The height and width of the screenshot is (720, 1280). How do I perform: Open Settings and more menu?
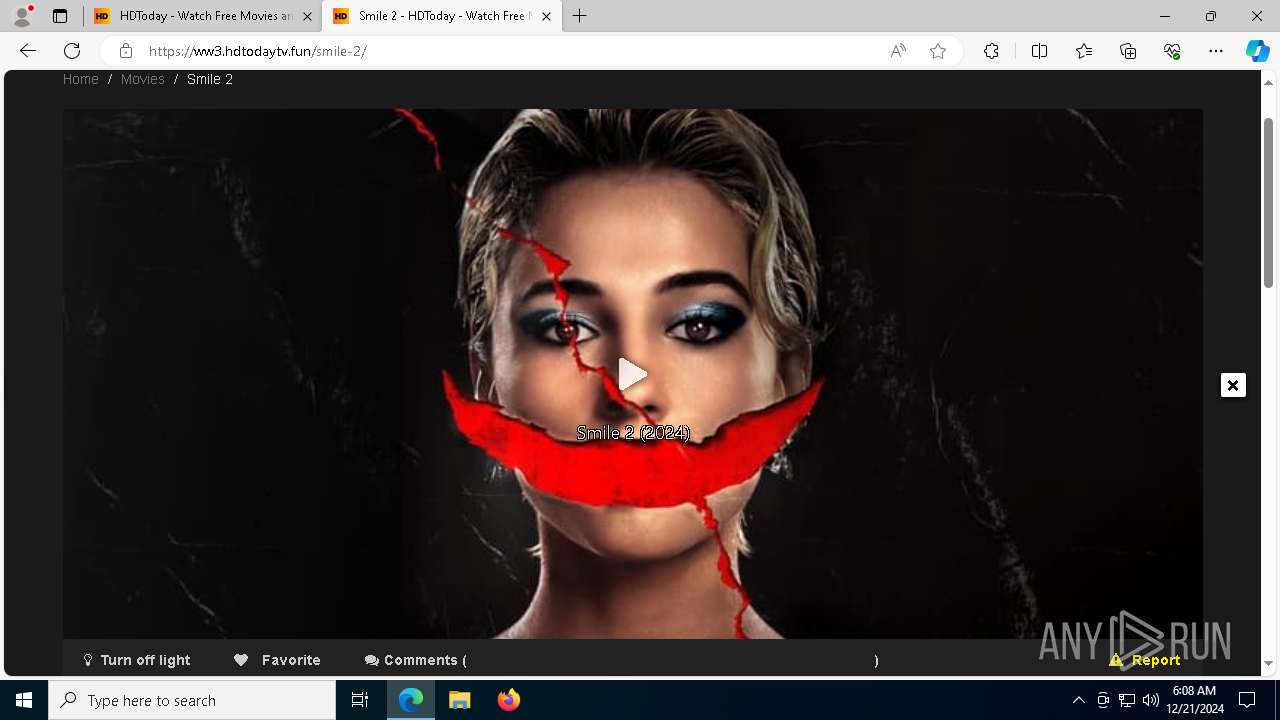click(1216, 51)
